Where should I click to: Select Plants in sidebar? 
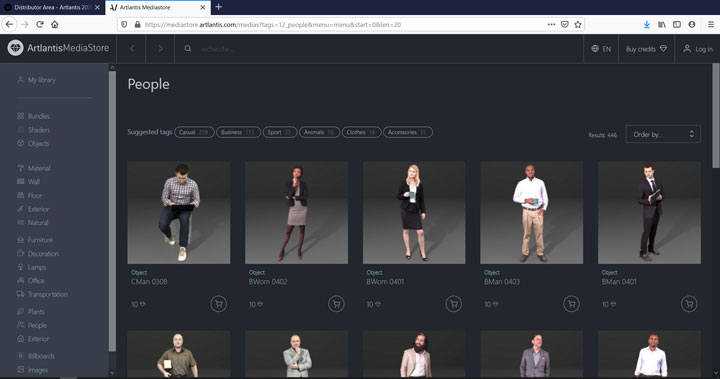(x=31, y=311)
